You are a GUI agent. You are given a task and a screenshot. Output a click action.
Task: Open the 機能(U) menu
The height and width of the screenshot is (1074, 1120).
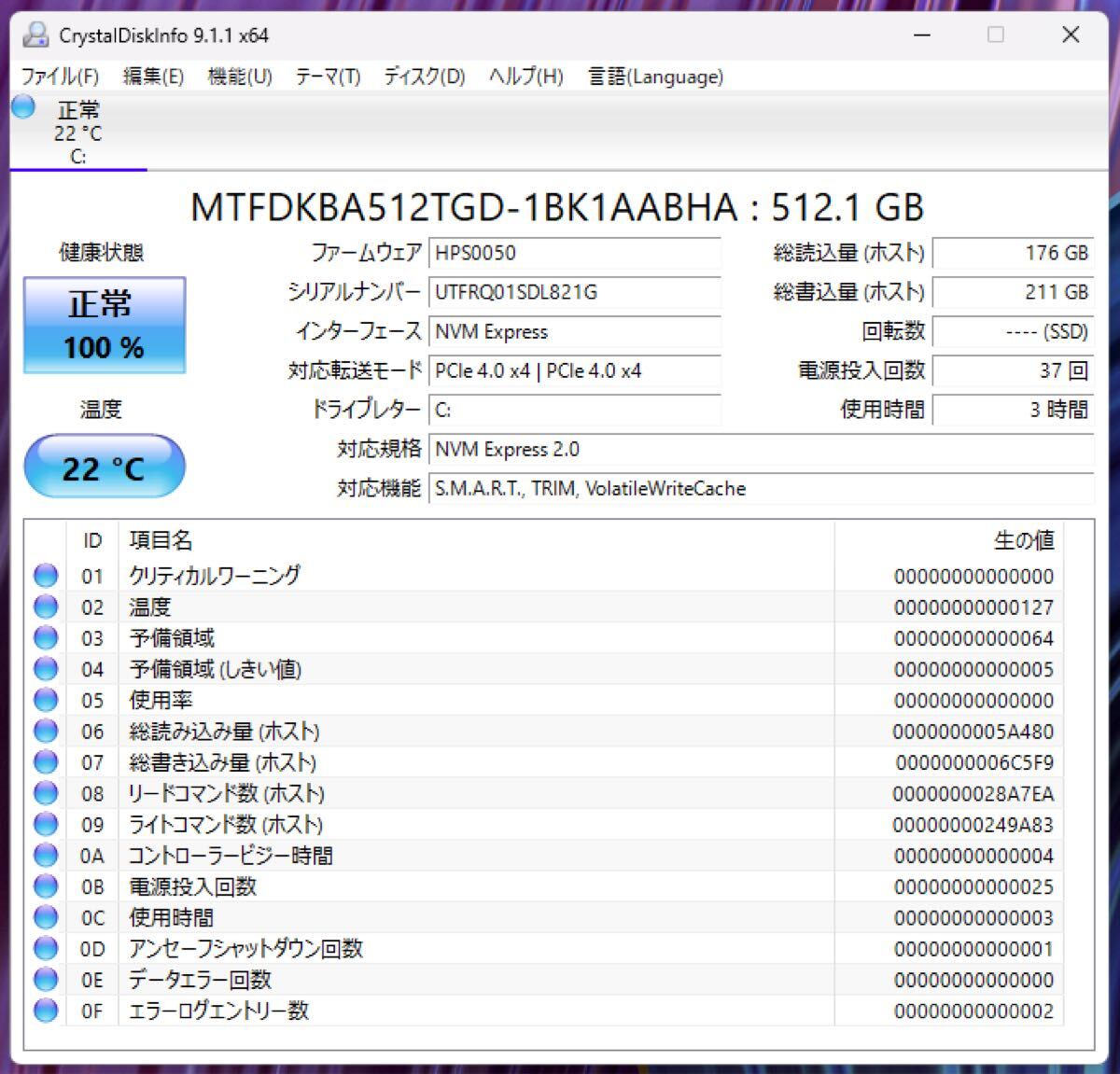(x=240, y=77)
